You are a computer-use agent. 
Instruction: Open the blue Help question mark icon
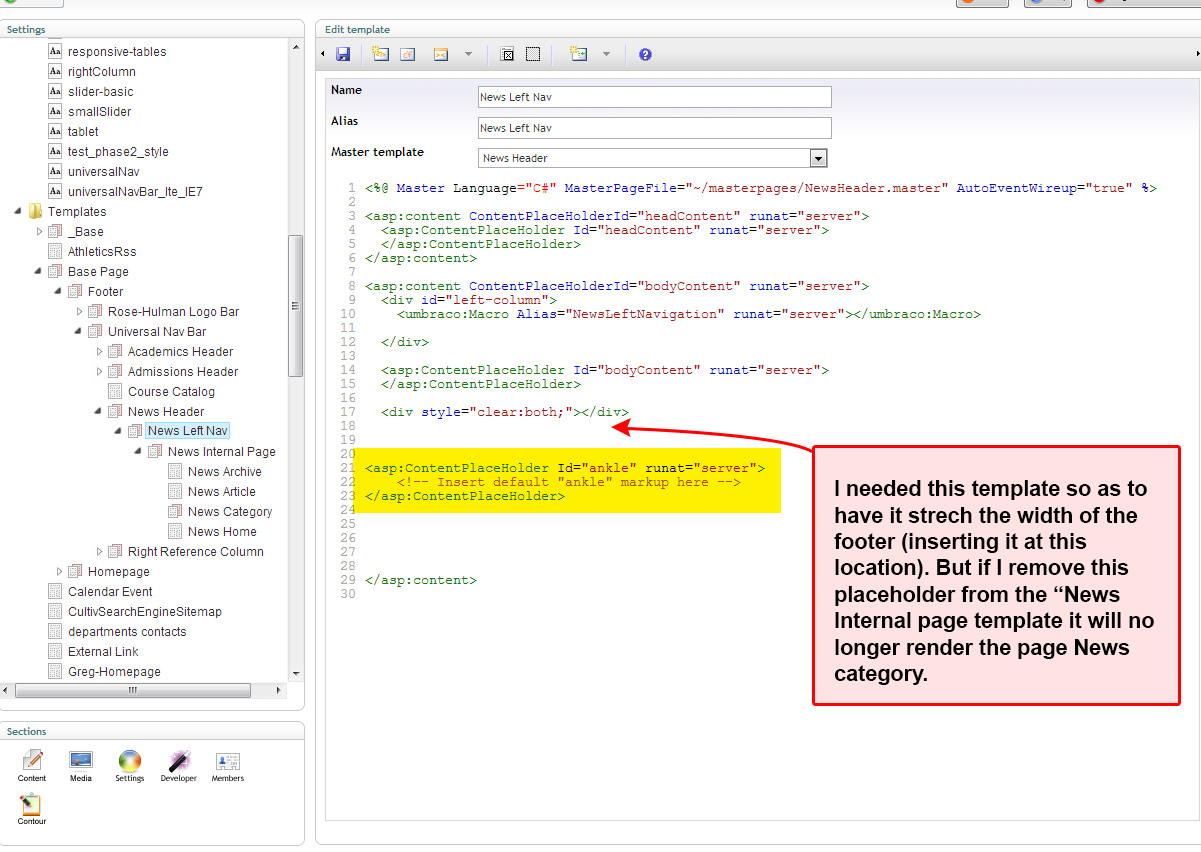[645, 54]
